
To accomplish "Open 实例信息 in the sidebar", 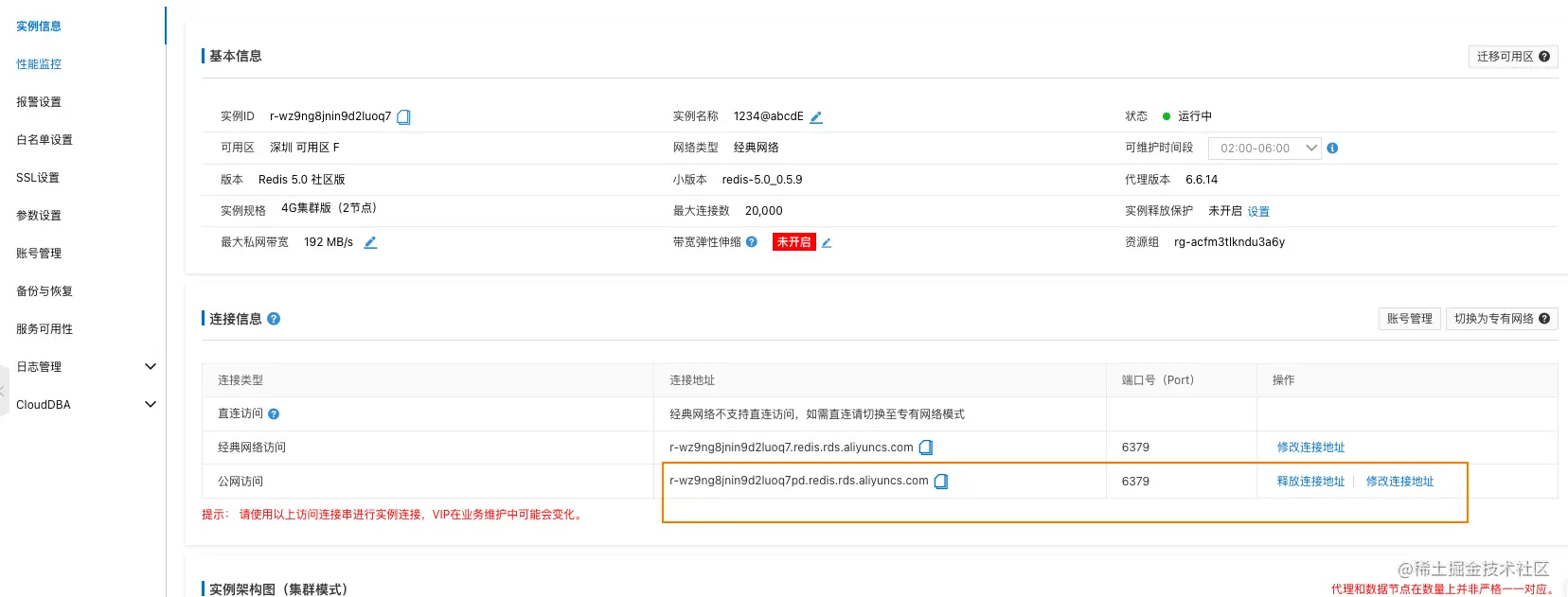I will [x=39, y=26].
